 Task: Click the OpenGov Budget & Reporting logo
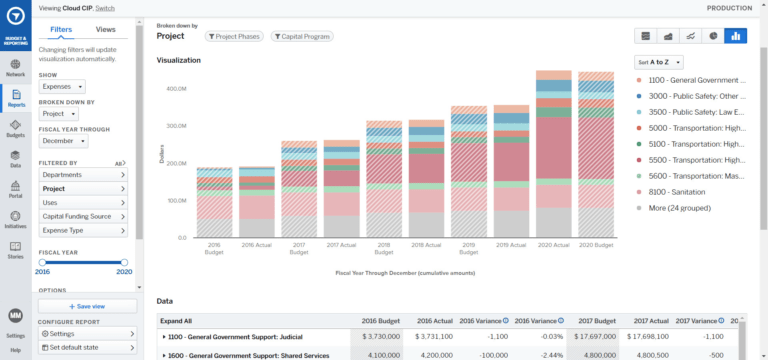pyautogui.click(x=16, y=24)
